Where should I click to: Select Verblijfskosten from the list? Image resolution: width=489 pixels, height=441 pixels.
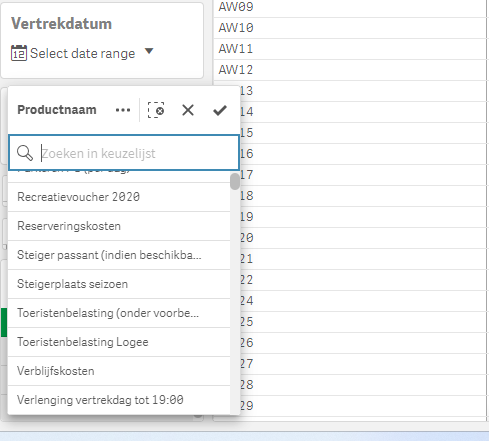(119, 371)
